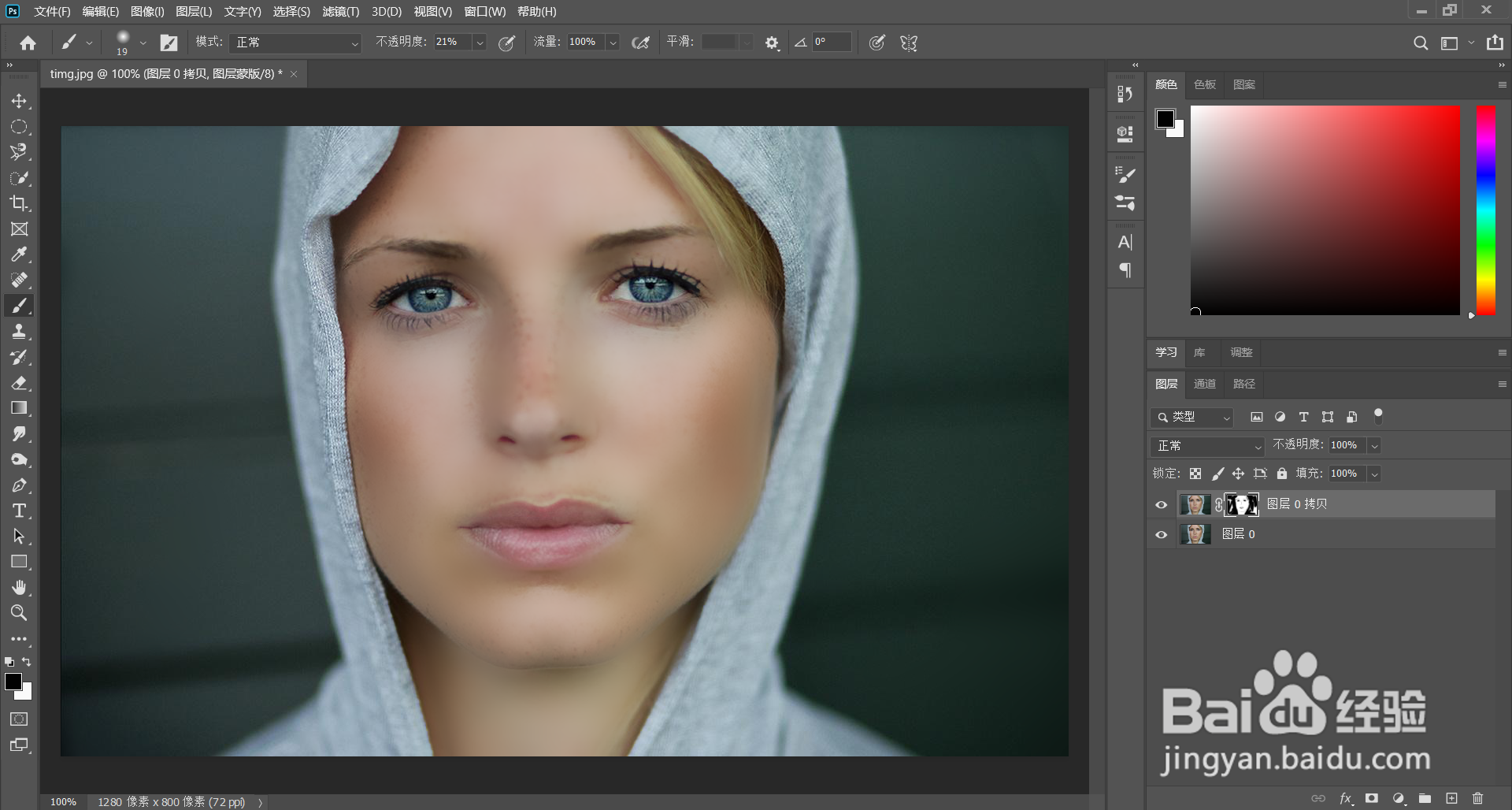The width and height of the screenshot is (1512, 810).
Task: Select the Eraser tool
Action: click(x=19, y=383)
